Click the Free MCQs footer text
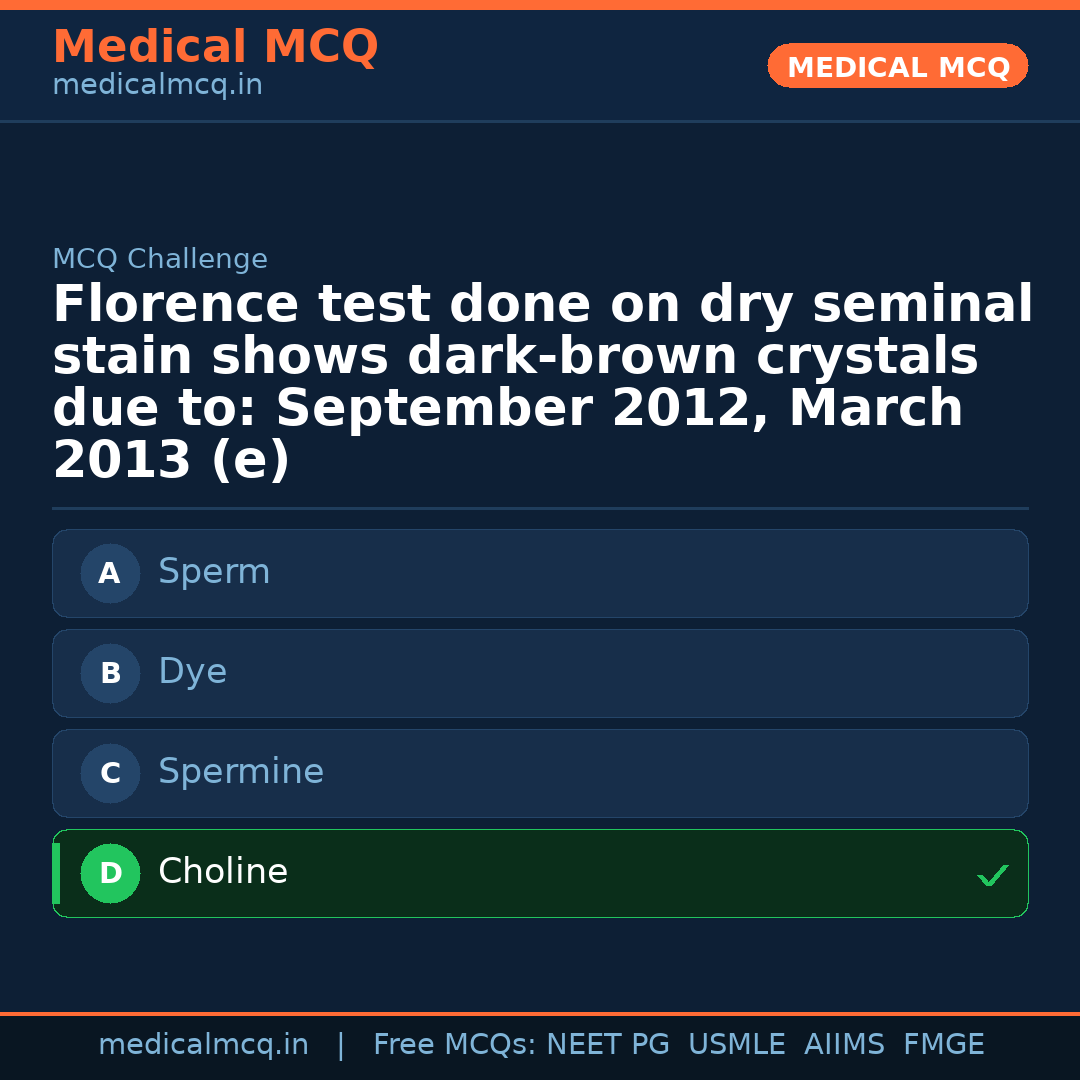 (454, 1045)
